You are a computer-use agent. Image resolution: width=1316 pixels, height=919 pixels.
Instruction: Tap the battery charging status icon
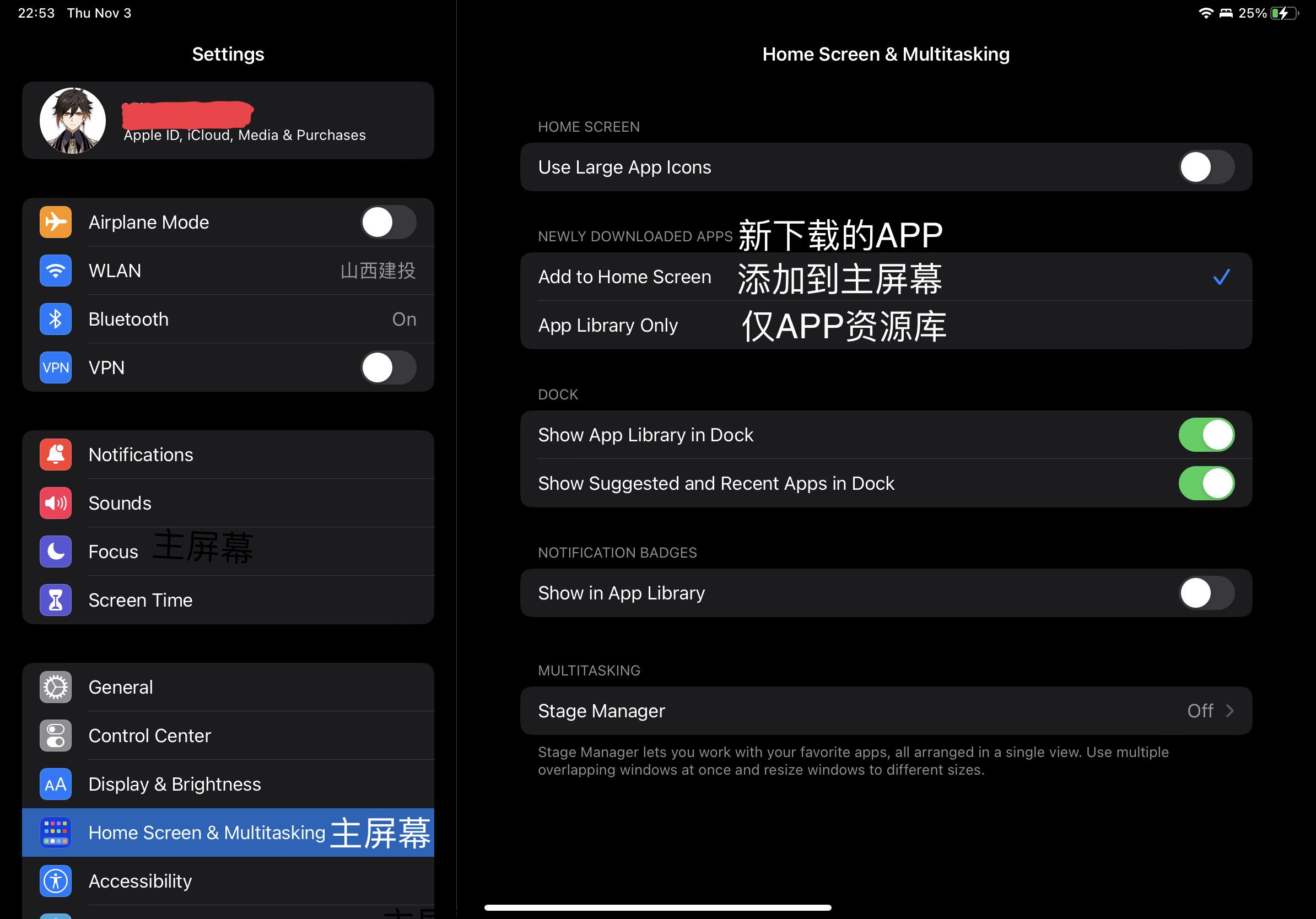click(1285, 13)
